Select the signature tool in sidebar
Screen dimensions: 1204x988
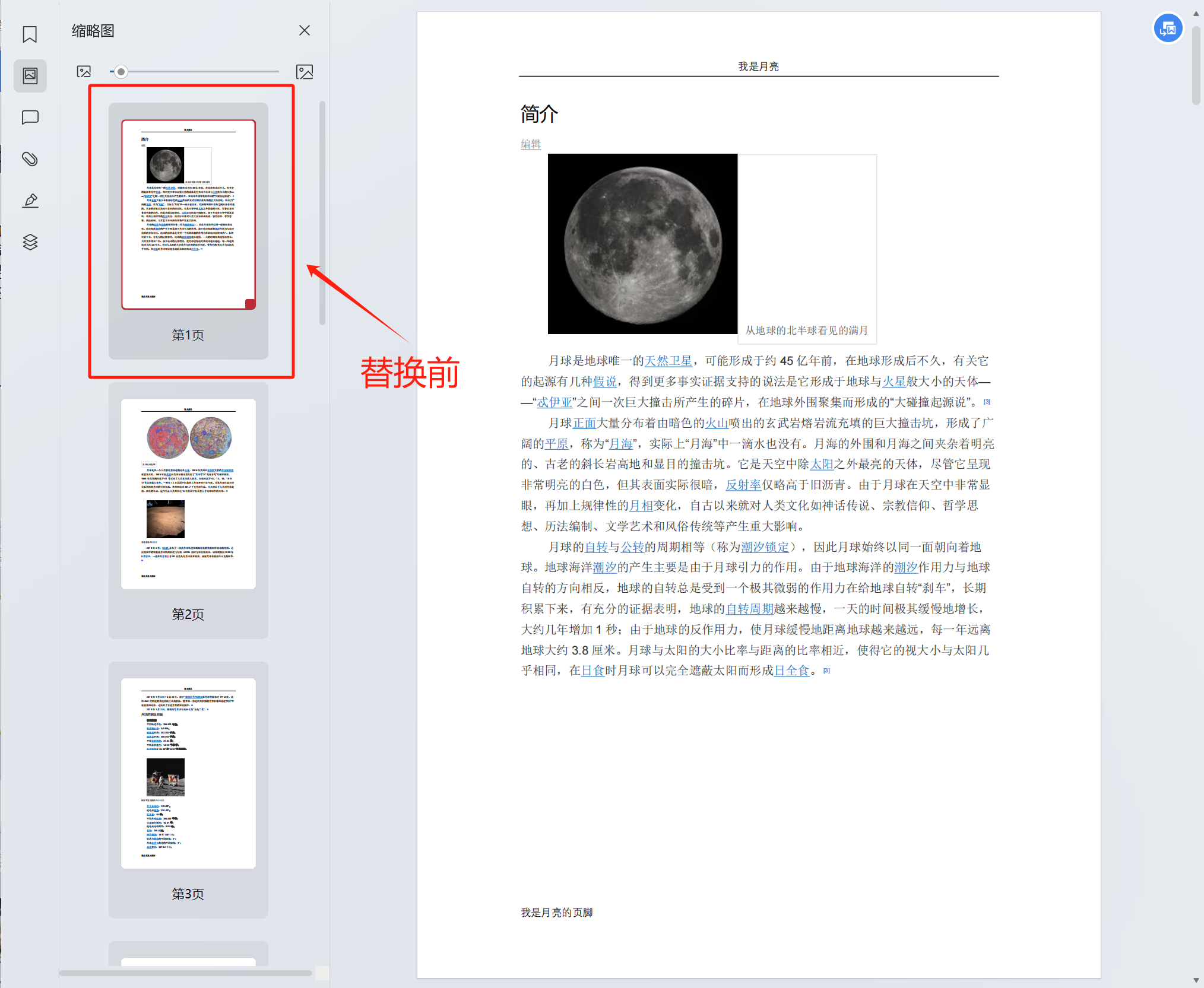[x=30, y=201]
